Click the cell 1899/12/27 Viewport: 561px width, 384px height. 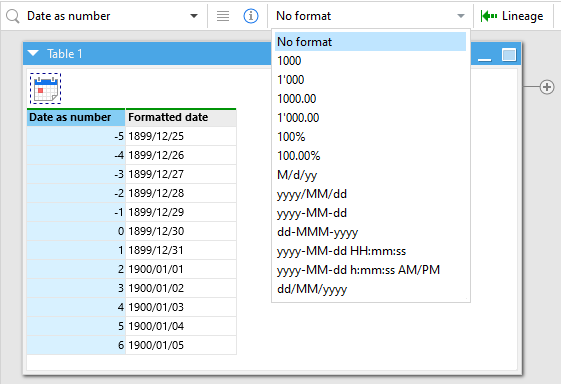181,174
